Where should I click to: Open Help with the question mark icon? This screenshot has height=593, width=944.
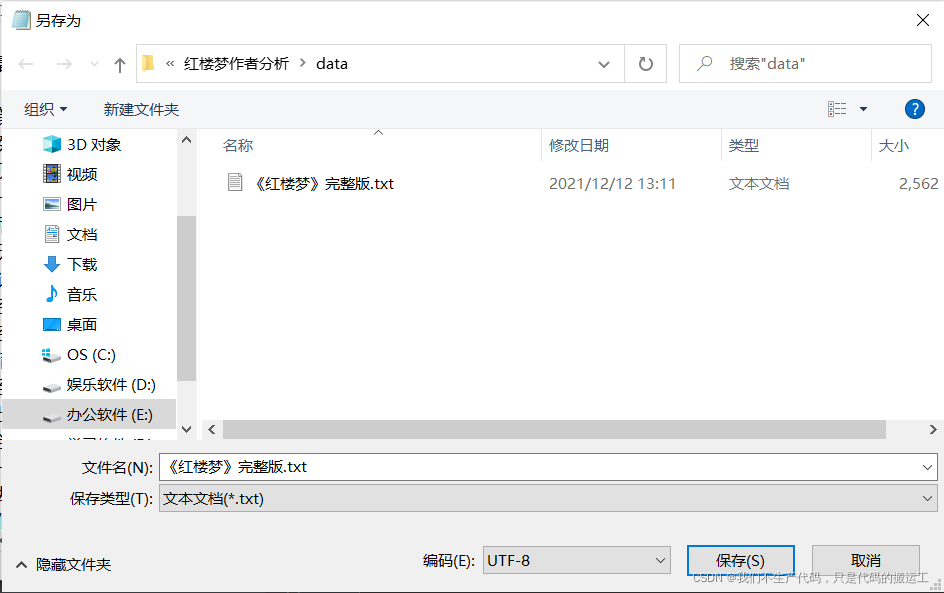[x=915, y=108]
